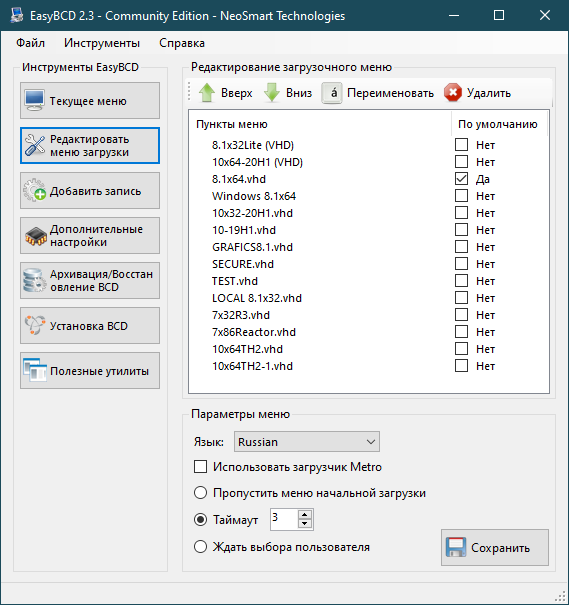Viewport: 569px width, 605px height.
Task: Select Ждать выбора пользователя radio option
Action: pos(200,547)
